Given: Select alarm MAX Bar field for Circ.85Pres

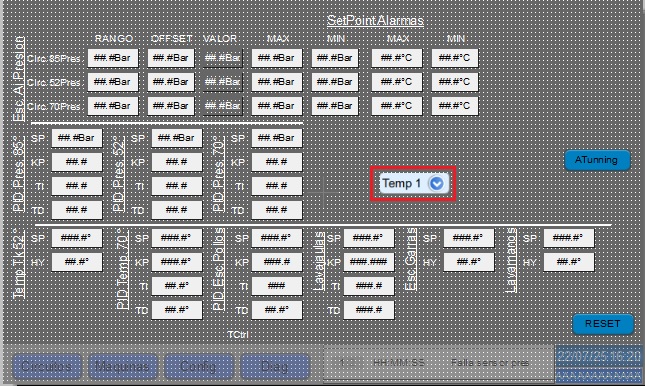Looking at the screenshot, I should coord(276,58).
